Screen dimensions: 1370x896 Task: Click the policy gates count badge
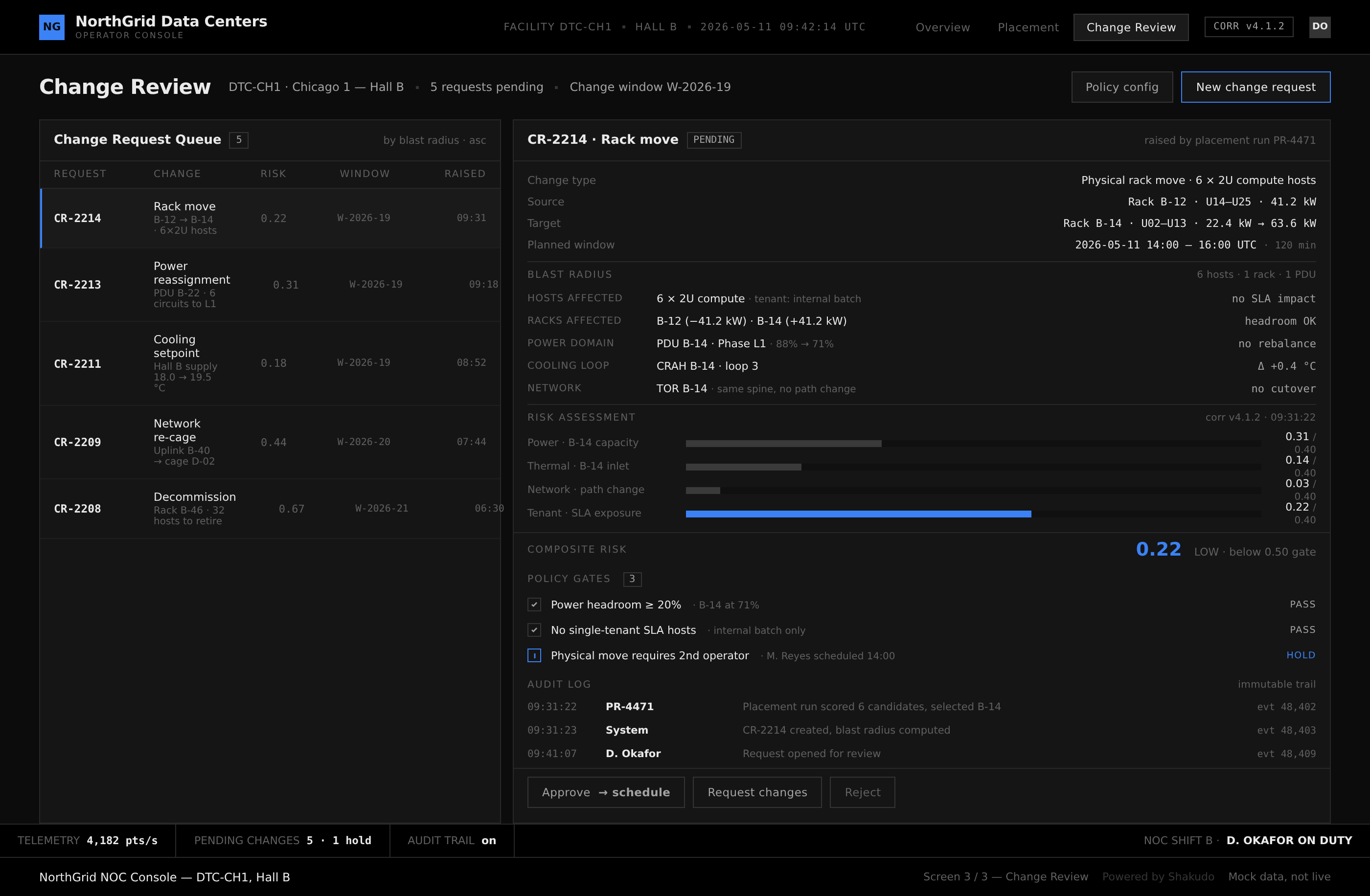click(632, 579)
